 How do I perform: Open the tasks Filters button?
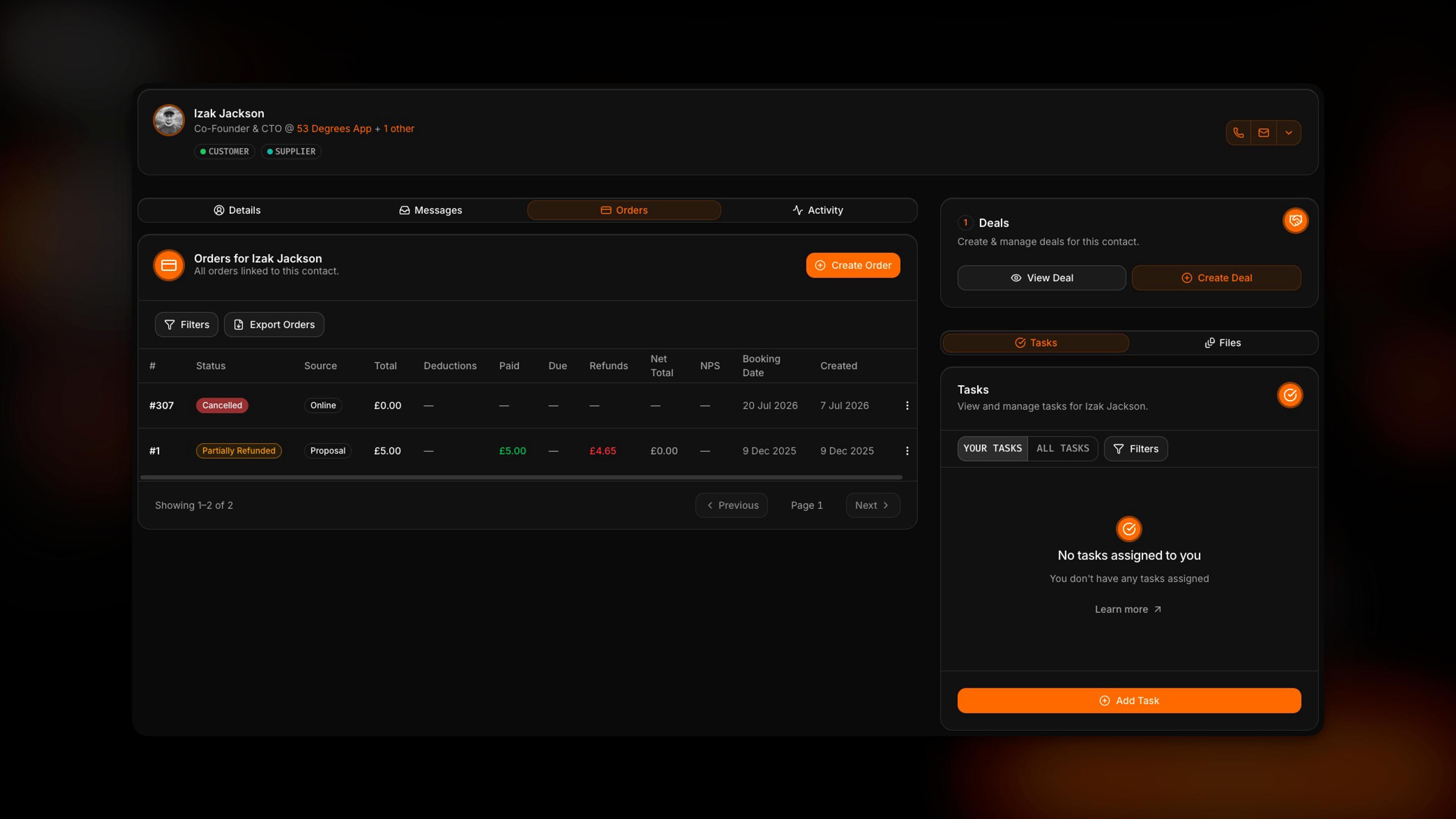[x=1136, y=449]
